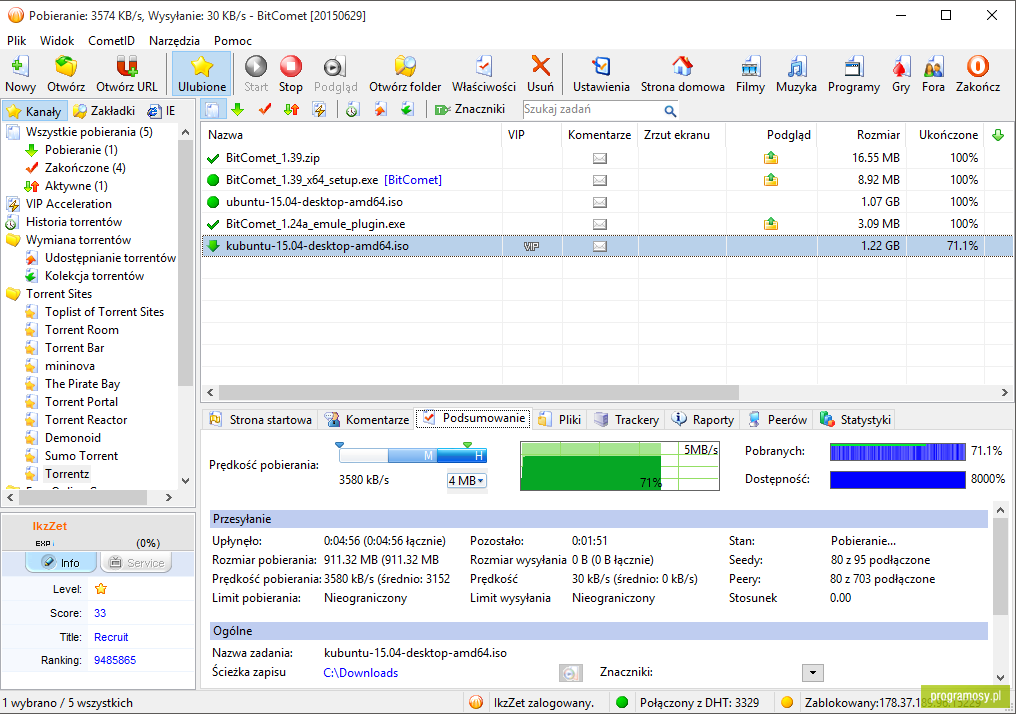This screenshot has width=1016, height=714.
Task: Open the Trackery tab
Action: tap(627, 420)
